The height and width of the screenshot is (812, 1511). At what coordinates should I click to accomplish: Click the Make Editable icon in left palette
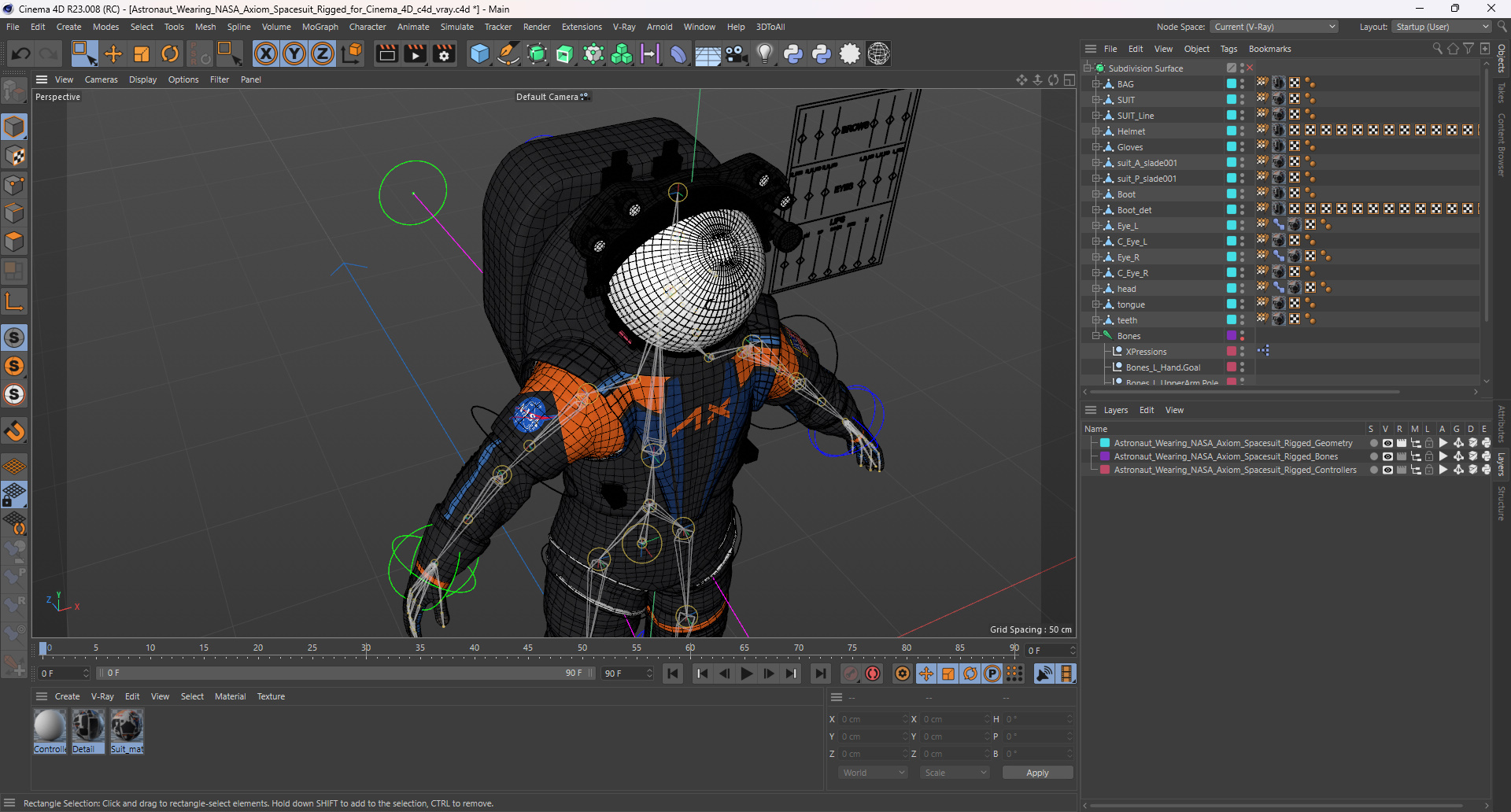point(14,93)
